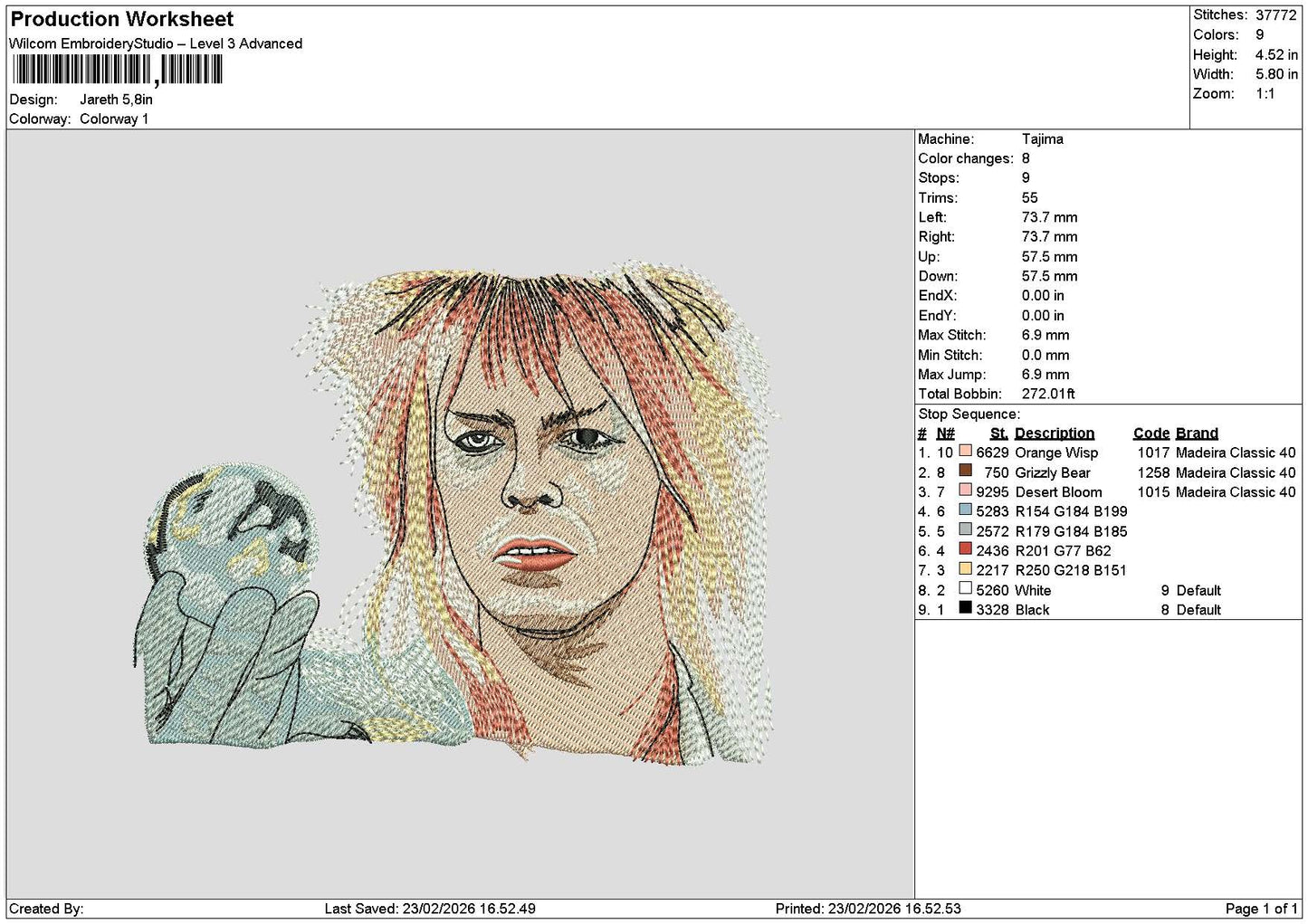Screen dimensions: 1308x924
Task: Click the 'Colorway 1' value
Action: [114, 119]
